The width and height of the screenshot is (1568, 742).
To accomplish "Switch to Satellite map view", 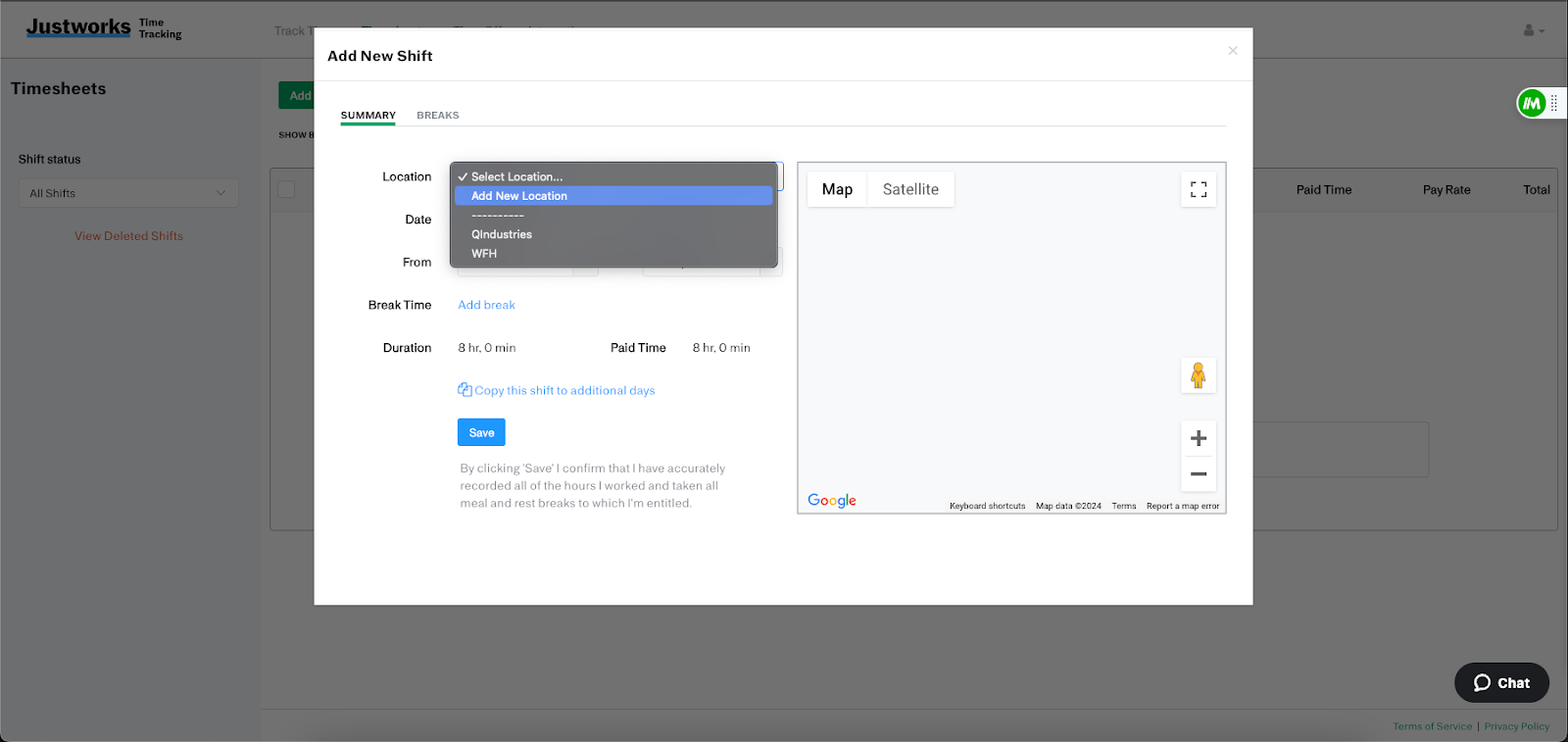I will [910, 189].
